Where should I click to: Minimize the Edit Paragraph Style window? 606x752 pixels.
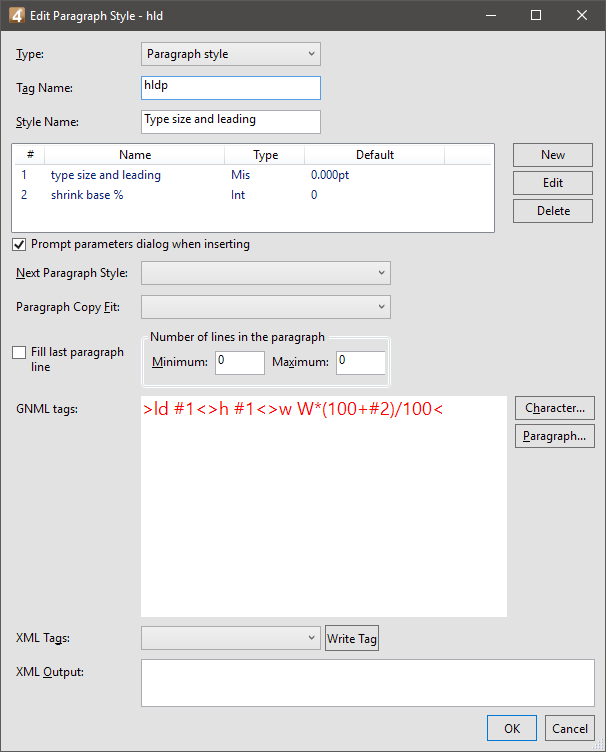tap(490, 15)
